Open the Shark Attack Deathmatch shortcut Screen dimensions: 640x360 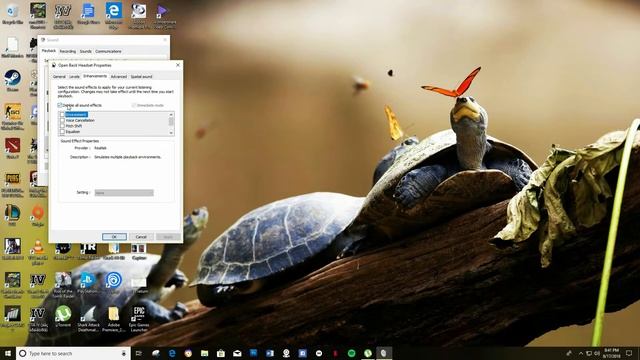click(88, 319)
